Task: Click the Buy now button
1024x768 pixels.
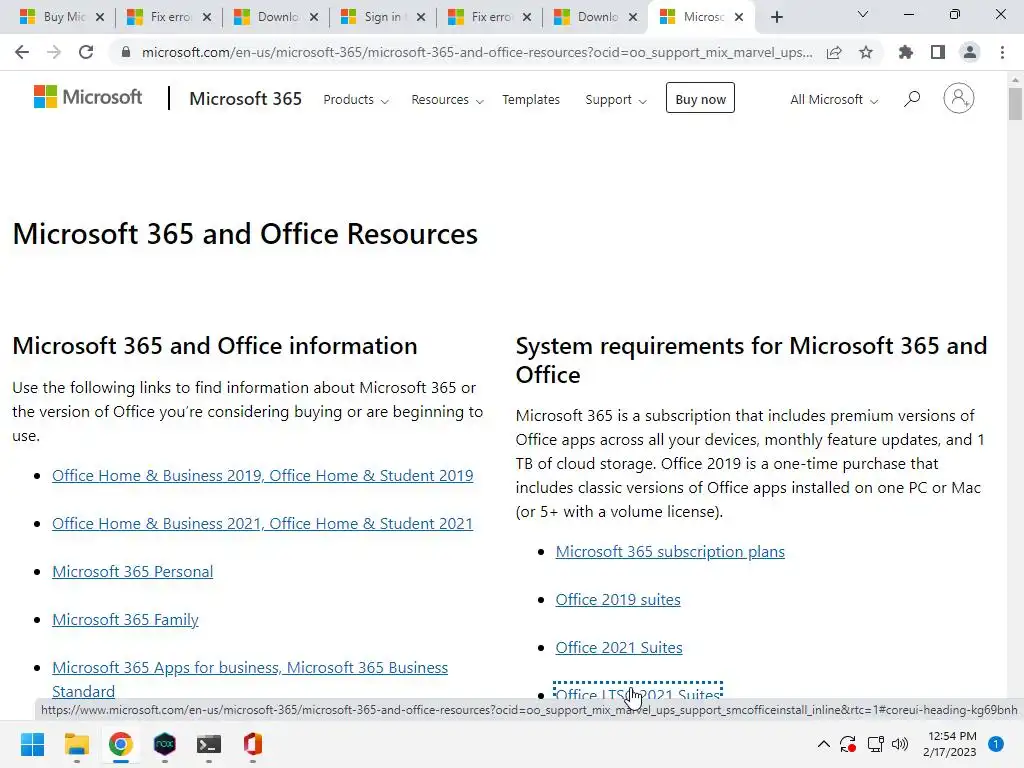Action: click(700, 98)
